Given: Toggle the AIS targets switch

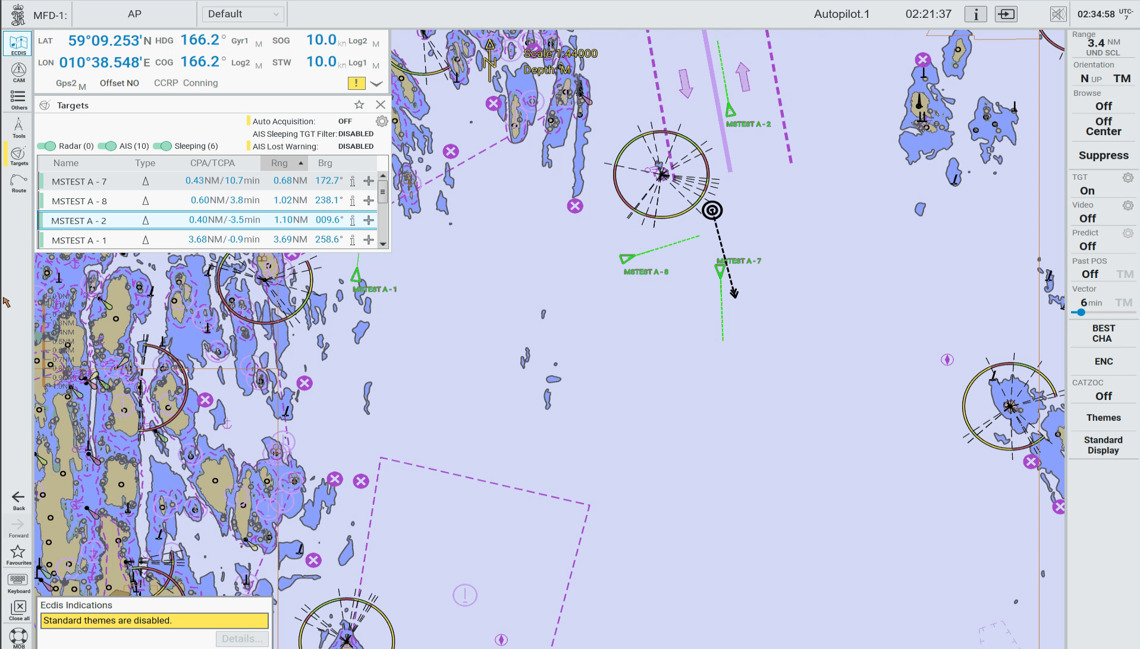Looking at the screenshot, I should click(x=108, y=146).
